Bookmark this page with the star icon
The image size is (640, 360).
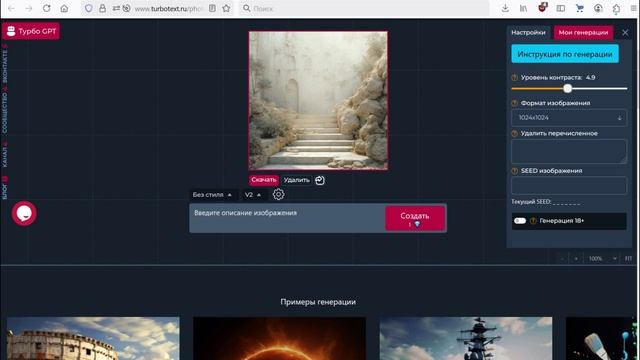click(226, 8)
